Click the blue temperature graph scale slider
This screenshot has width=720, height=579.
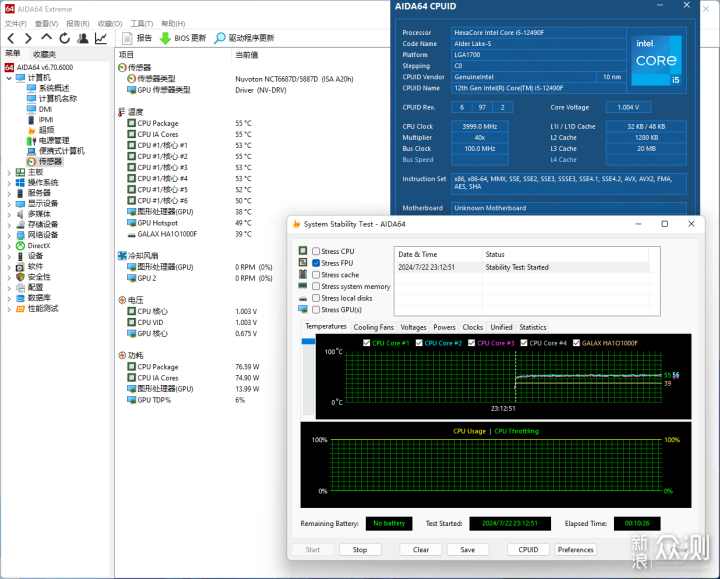(308, 341)
